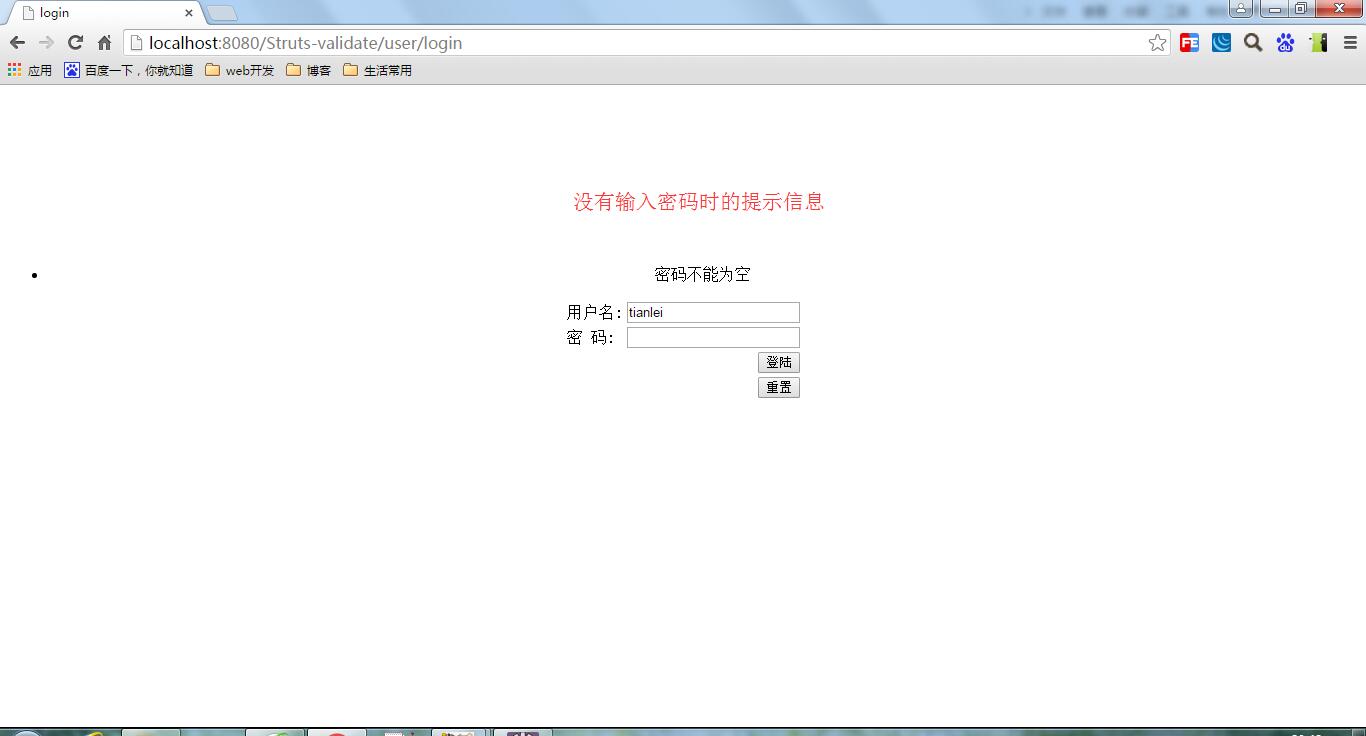Image resolution: width=1366 pixels, height=736 pixels.
Task: Bookmark this page with the star icon
Action: click(1157, 43)
